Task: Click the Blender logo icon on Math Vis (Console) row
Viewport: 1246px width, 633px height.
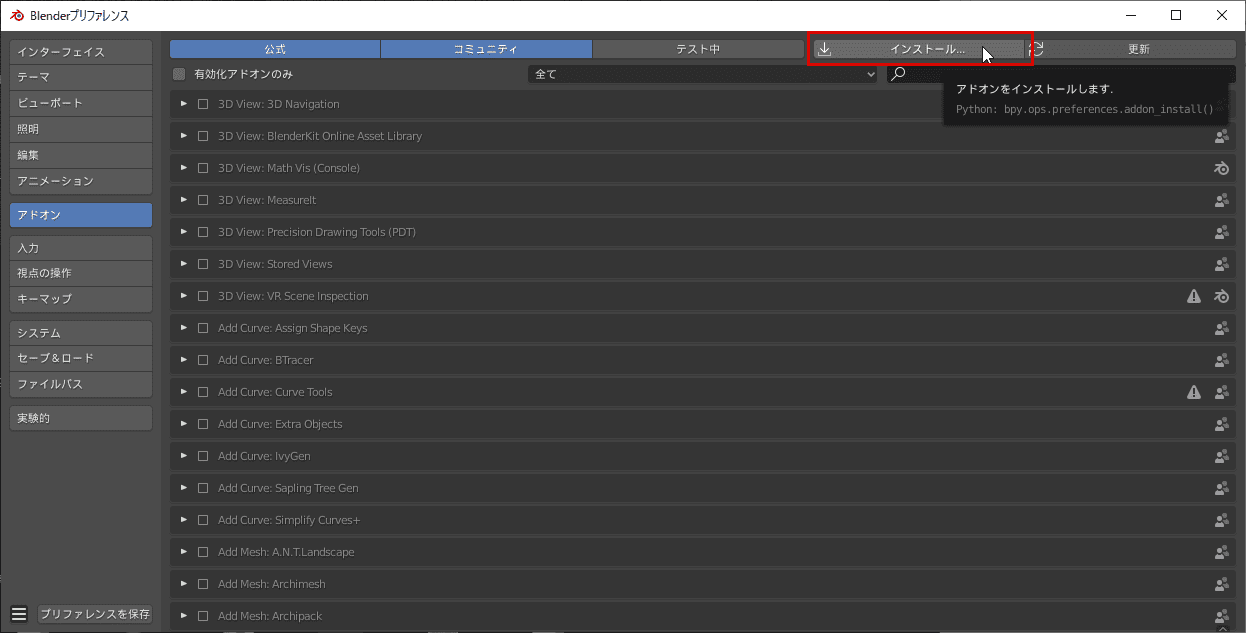Action: [x=1221, y=168]
